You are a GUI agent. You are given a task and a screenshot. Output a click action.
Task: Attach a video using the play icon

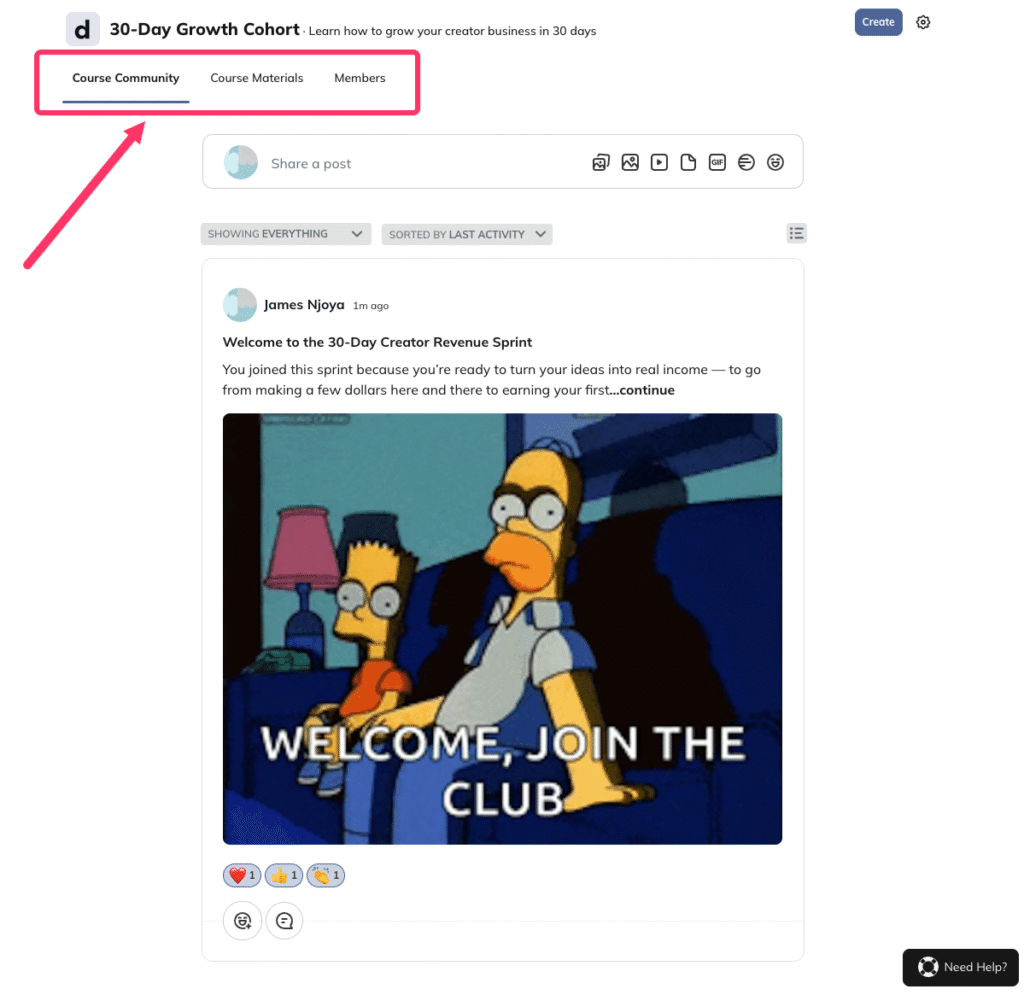tap(659, 163)
